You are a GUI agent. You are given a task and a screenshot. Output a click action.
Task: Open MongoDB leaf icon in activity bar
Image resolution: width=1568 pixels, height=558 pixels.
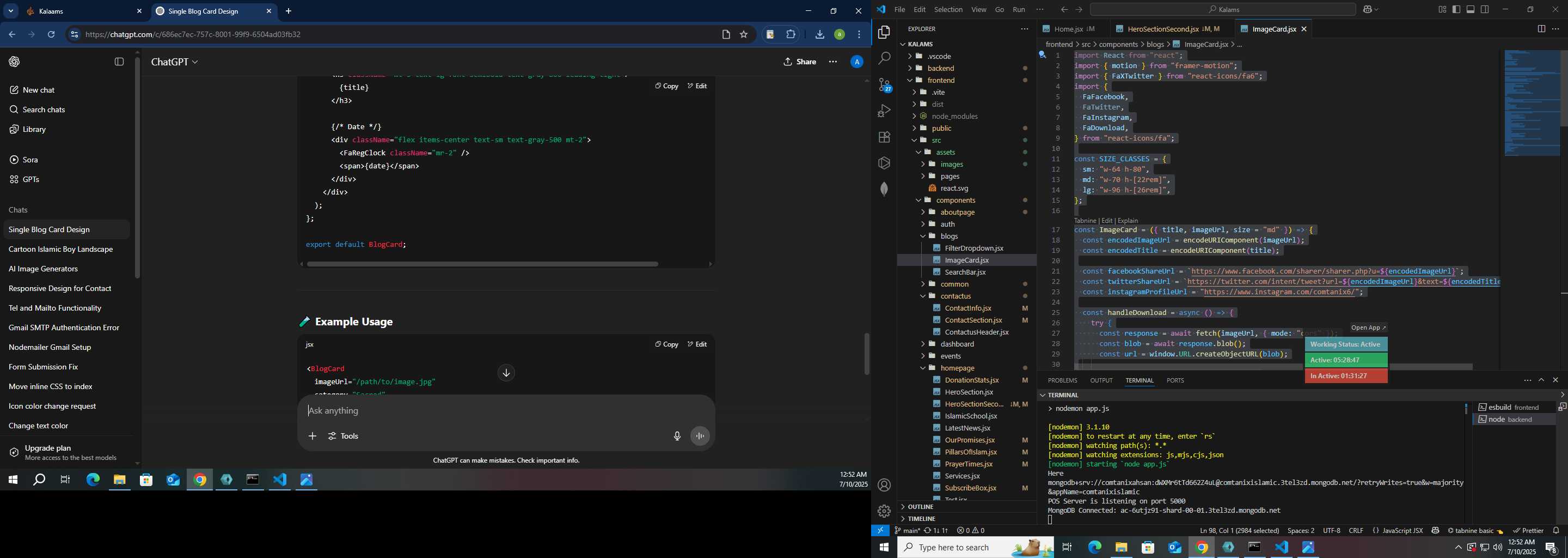tap(884, 189)
